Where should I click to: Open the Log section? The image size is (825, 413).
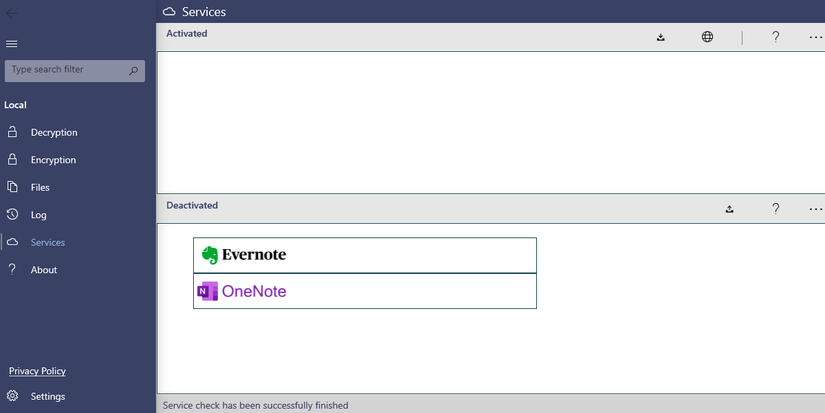pyautogui.click(x=38, y=215)
